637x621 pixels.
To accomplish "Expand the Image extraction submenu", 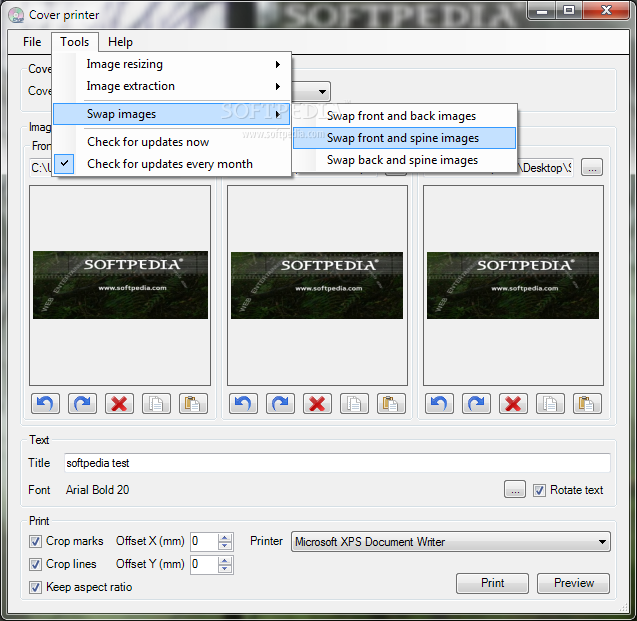I will [171, 86].
